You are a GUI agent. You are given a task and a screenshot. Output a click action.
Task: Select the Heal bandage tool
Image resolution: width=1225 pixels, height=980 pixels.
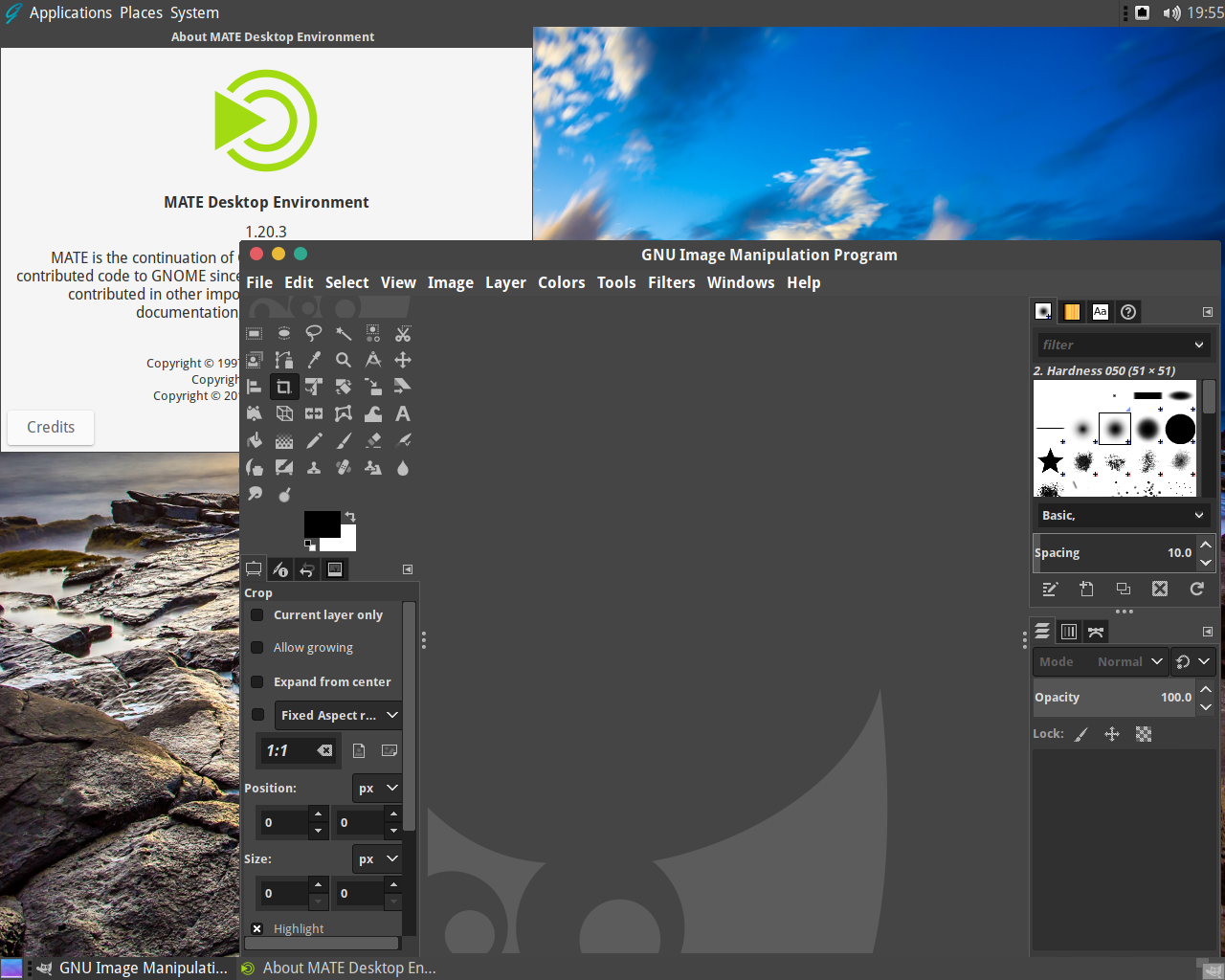click(x=344, y=467)
